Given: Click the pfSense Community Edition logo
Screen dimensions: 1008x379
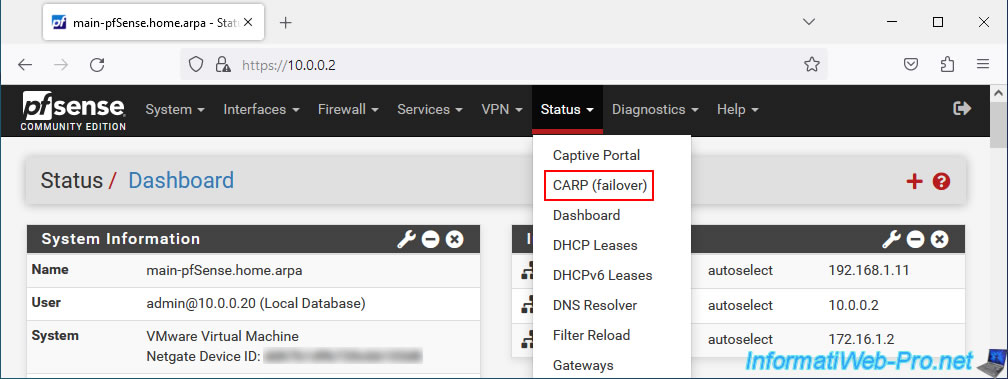Looking at the screenshot, I should 74,110.
